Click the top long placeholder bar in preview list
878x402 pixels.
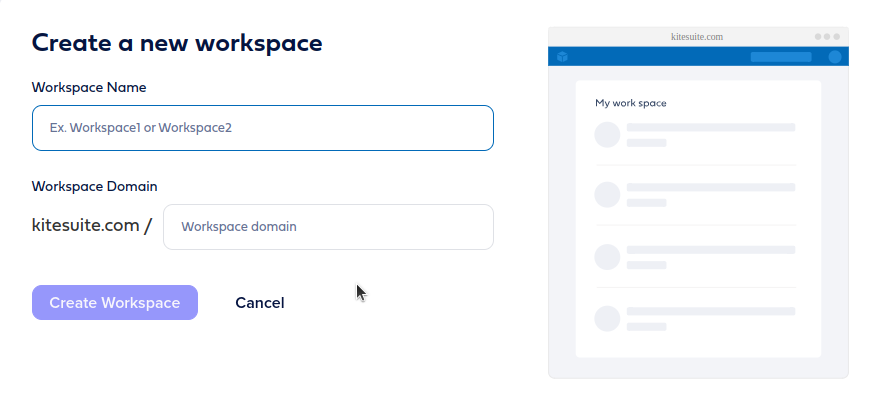click(x=711, y=127)
